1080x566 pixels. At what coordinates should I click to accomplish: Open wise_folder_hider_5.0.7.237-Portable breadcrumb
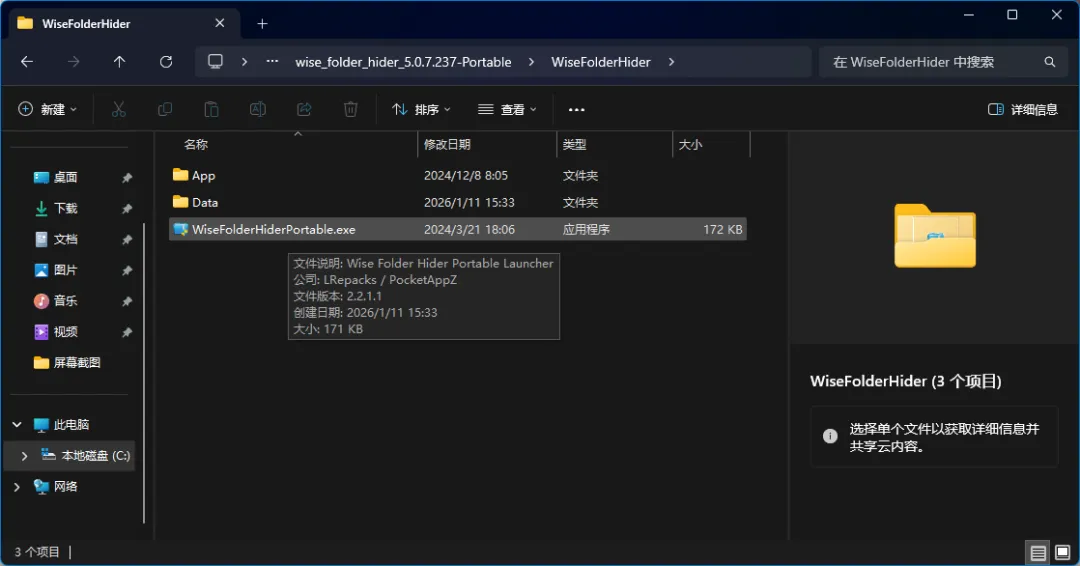click(x=404, y=62)
